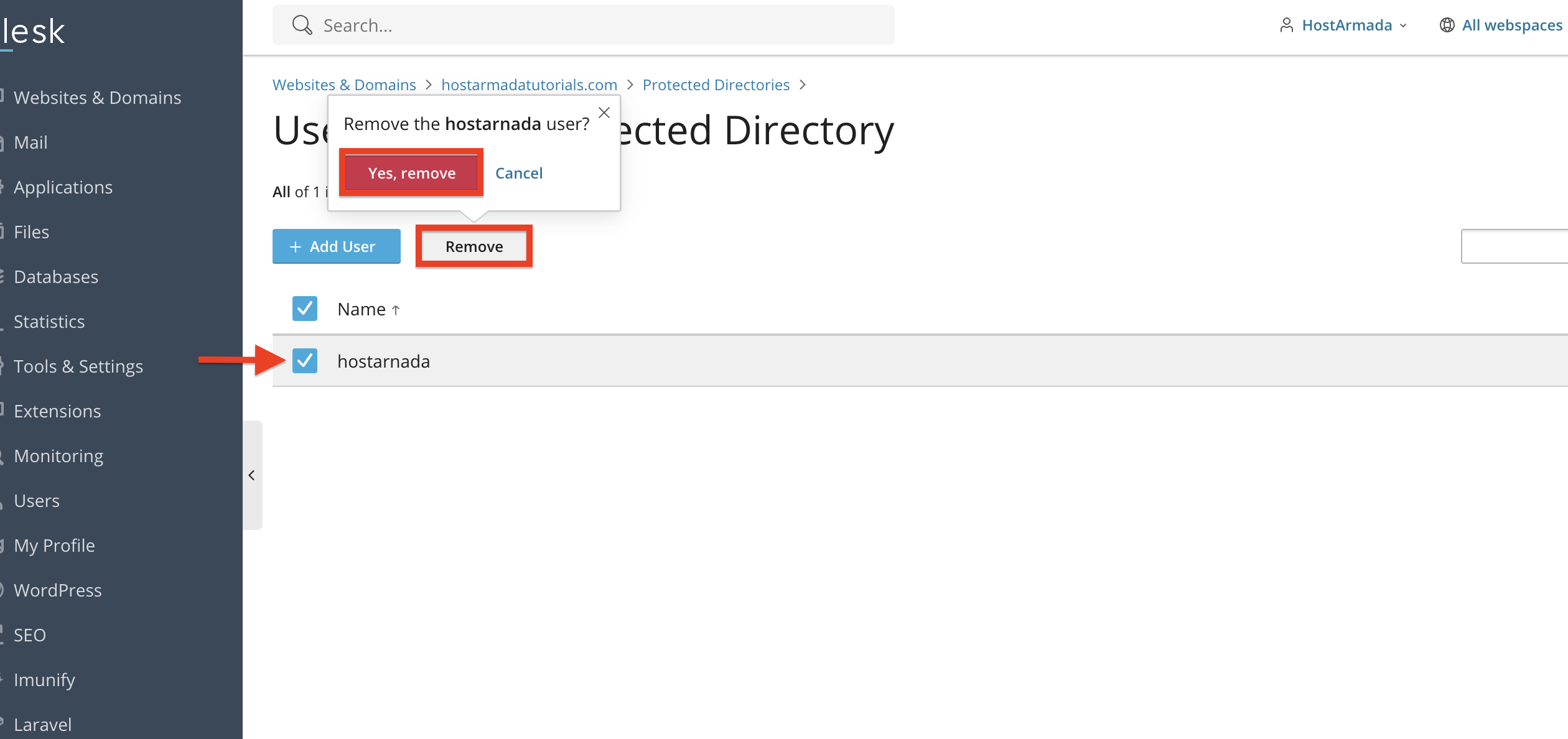Open Tools & Settings
Screen dimensions: 1568x739
point(78,366)
